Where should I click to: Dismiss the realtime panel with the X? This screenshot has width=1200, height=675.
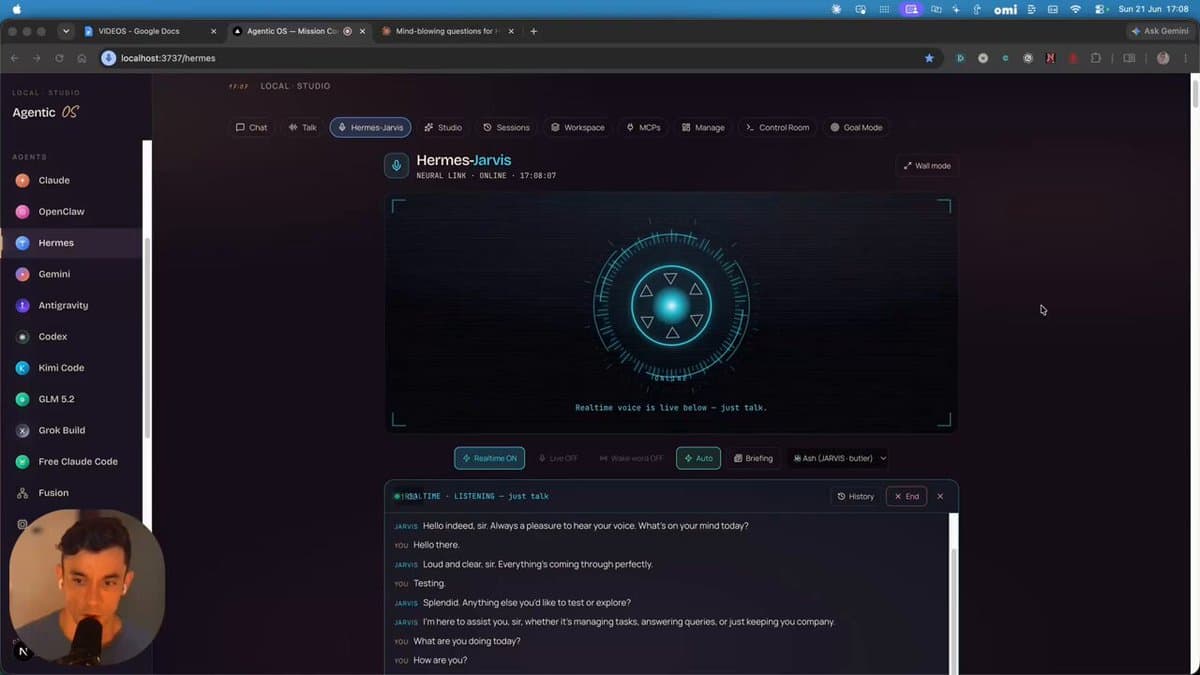click(940, 496)
